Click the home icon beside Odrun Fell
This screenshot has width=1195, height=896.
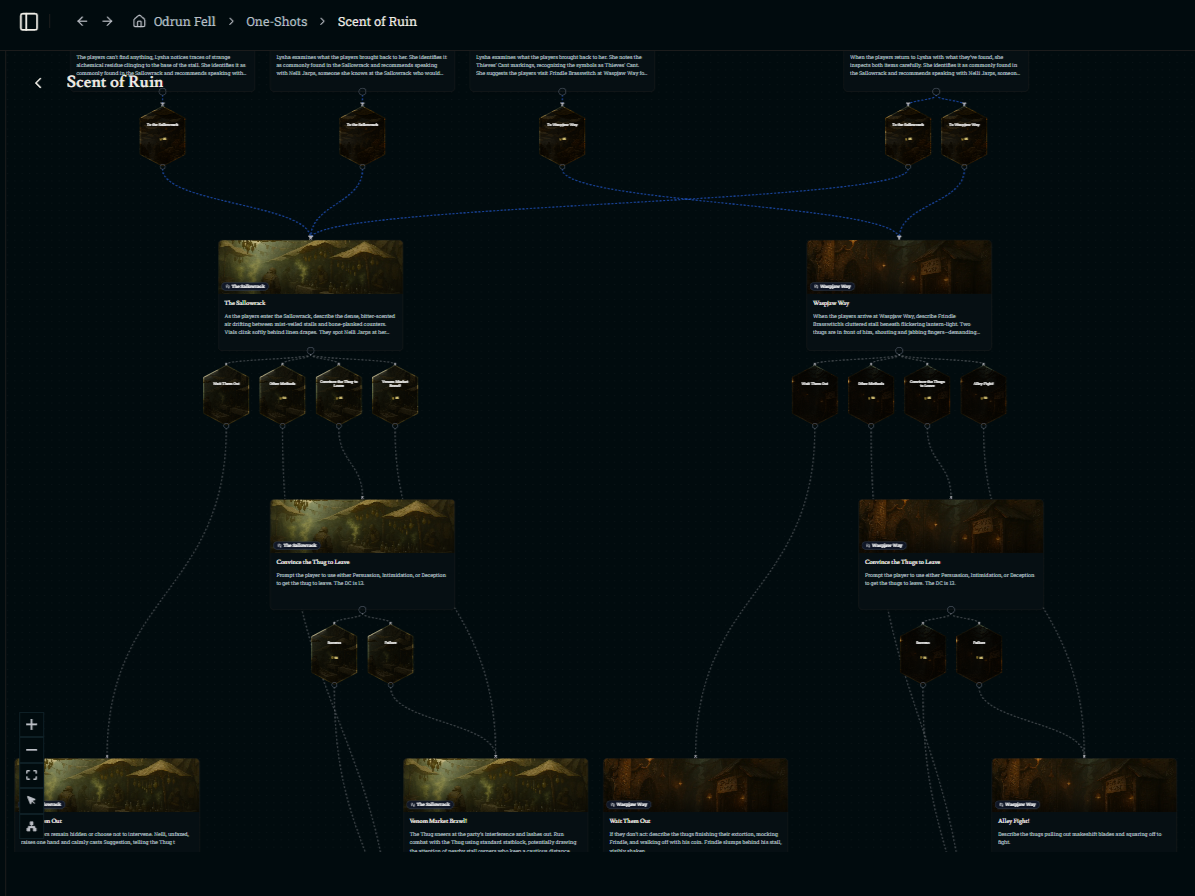[139, 21]
